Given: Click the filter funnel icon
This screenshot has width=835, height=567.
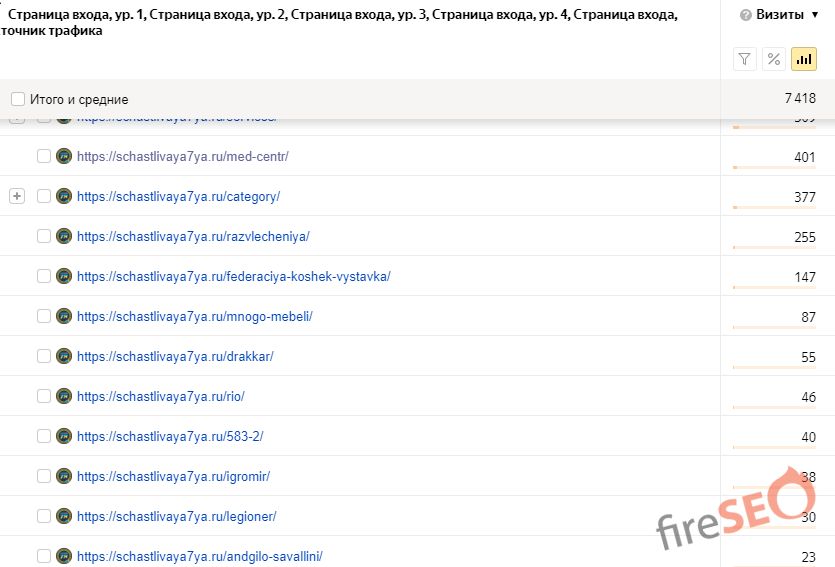Looking at the screenshot, I should 745,59.
